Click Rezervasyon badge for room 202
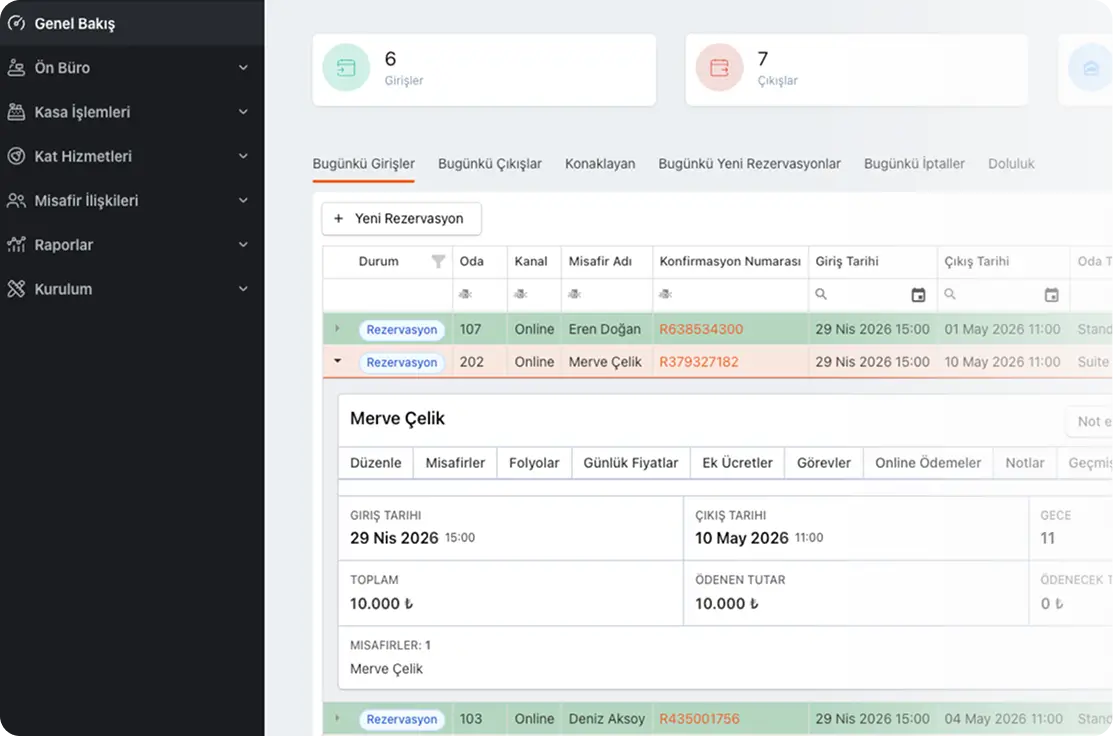Screen dimensions: 1113x736 pyautogui.click(x=402, y=362)
